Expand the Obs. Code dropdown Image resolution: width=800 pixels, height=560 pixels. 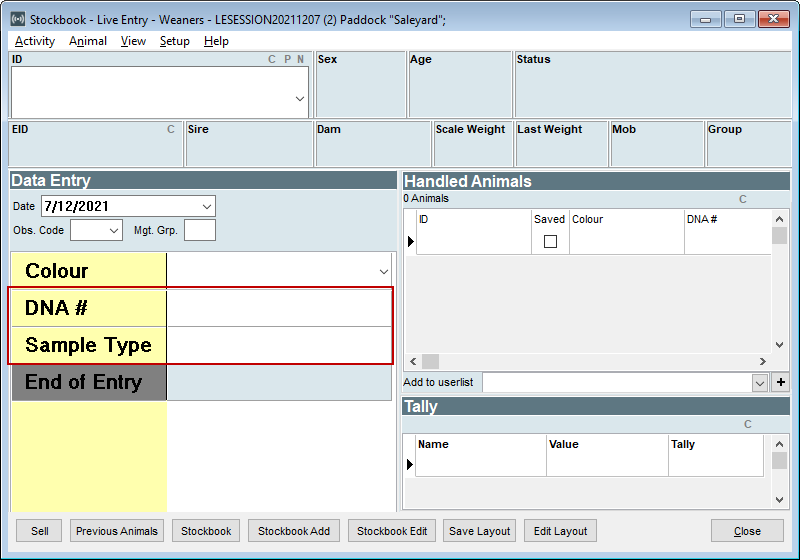coord(114,231)
